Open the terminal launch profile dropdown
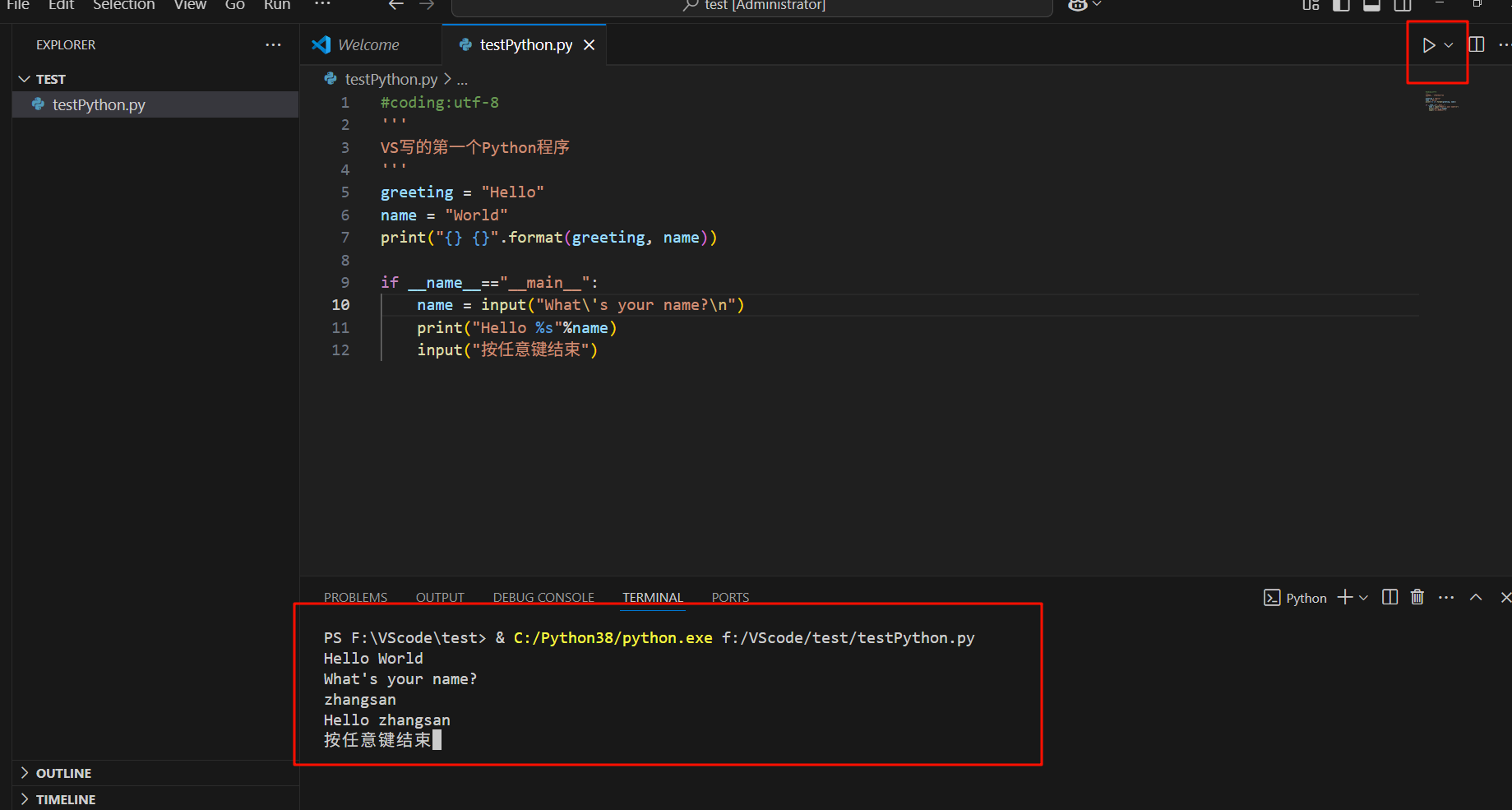The image size is (1512, 810). click(1364, 597)
